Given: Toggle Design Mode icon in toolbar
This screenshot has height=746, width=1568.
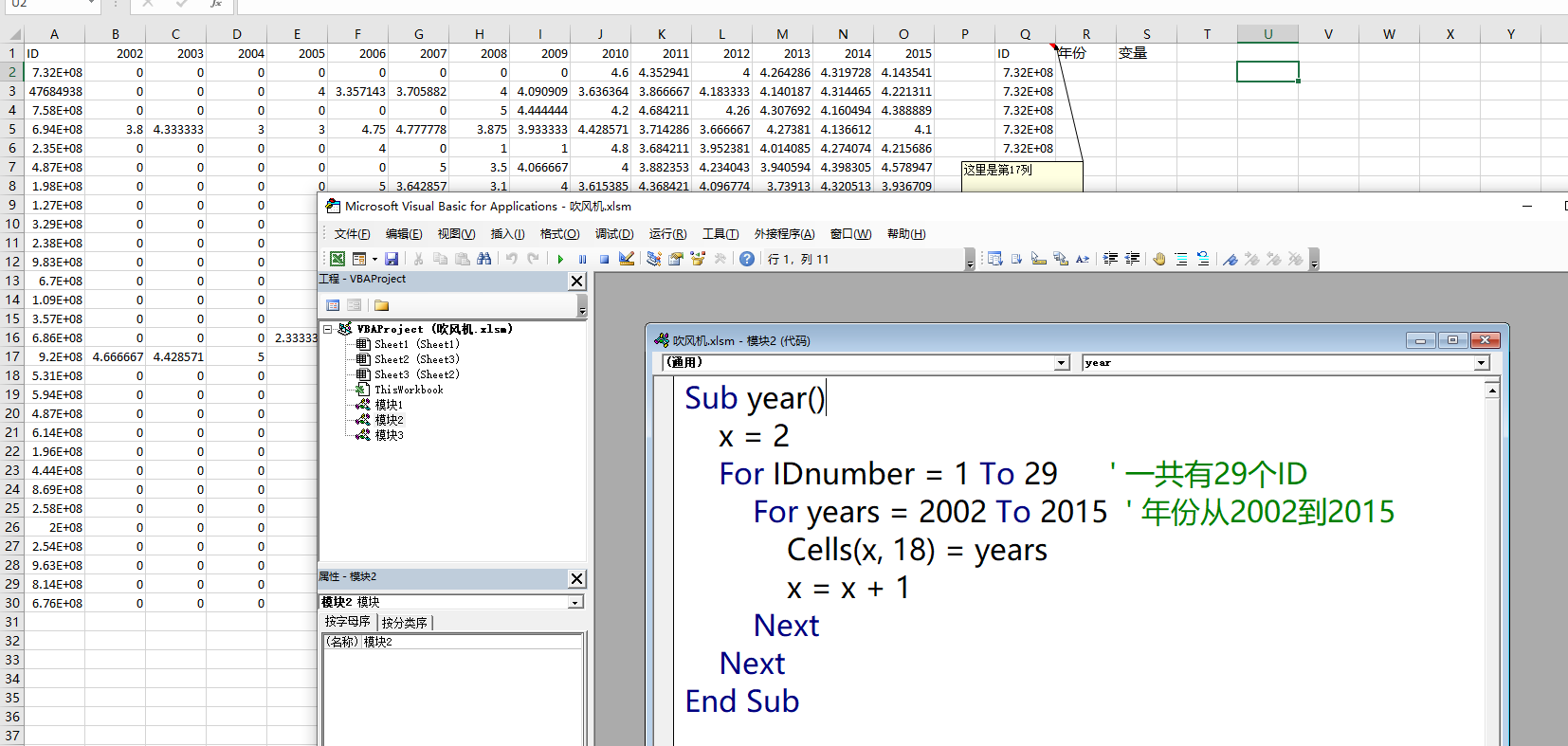Looking at the screenshot, I should pos(627,259).
